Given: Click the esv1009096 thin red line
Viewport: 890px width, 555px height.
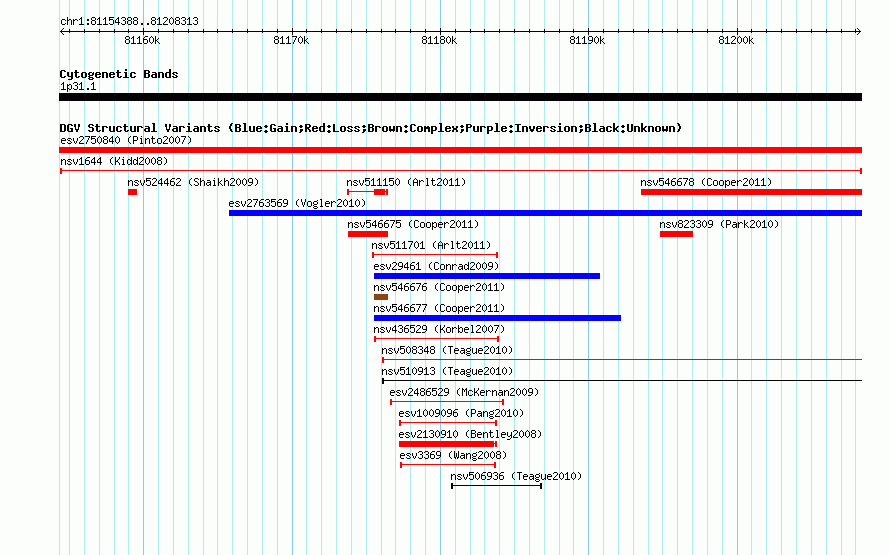Looking at the screenshot, I should click(448, 423).
